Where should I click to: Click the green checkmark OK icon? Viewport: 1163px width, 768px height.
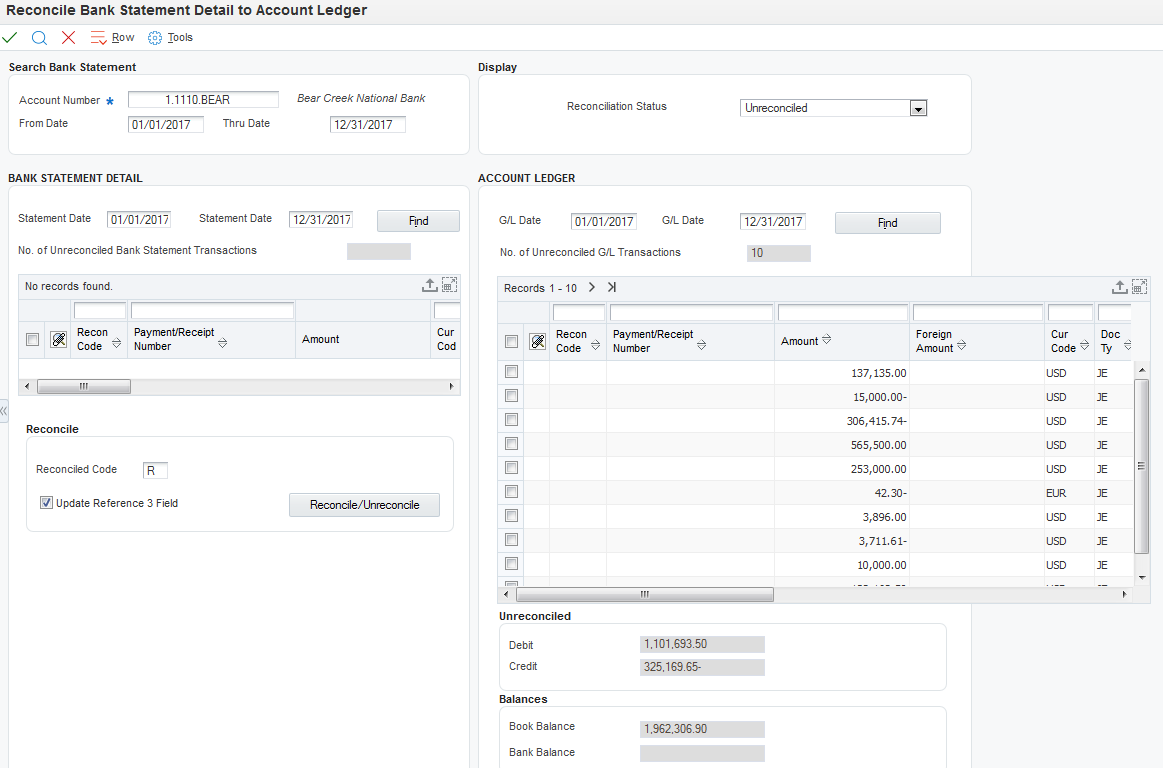click(10, 37)
